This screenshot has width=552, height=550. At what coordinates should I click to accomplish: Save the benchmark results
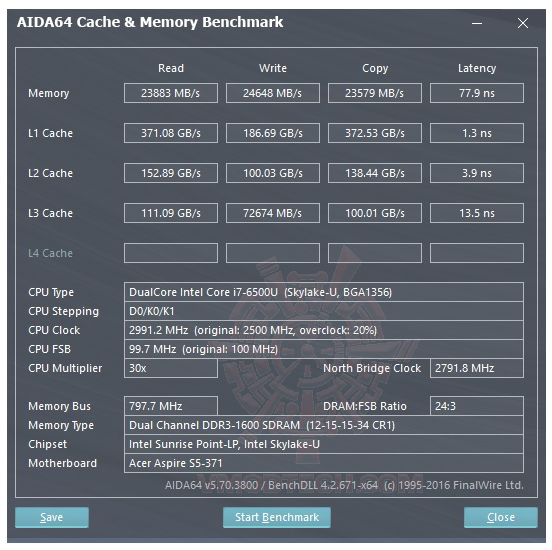click(x=52, y=517)
